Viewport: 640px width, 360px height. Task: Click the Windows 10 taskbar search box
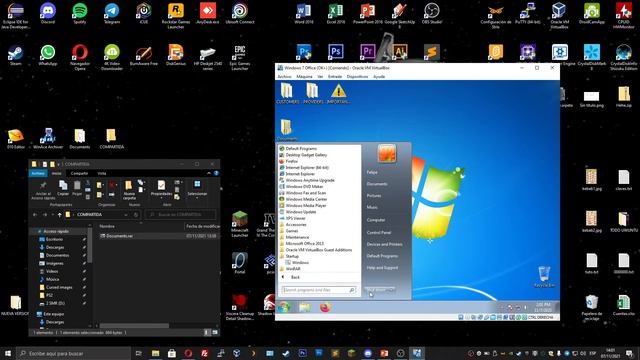point(73,353)
